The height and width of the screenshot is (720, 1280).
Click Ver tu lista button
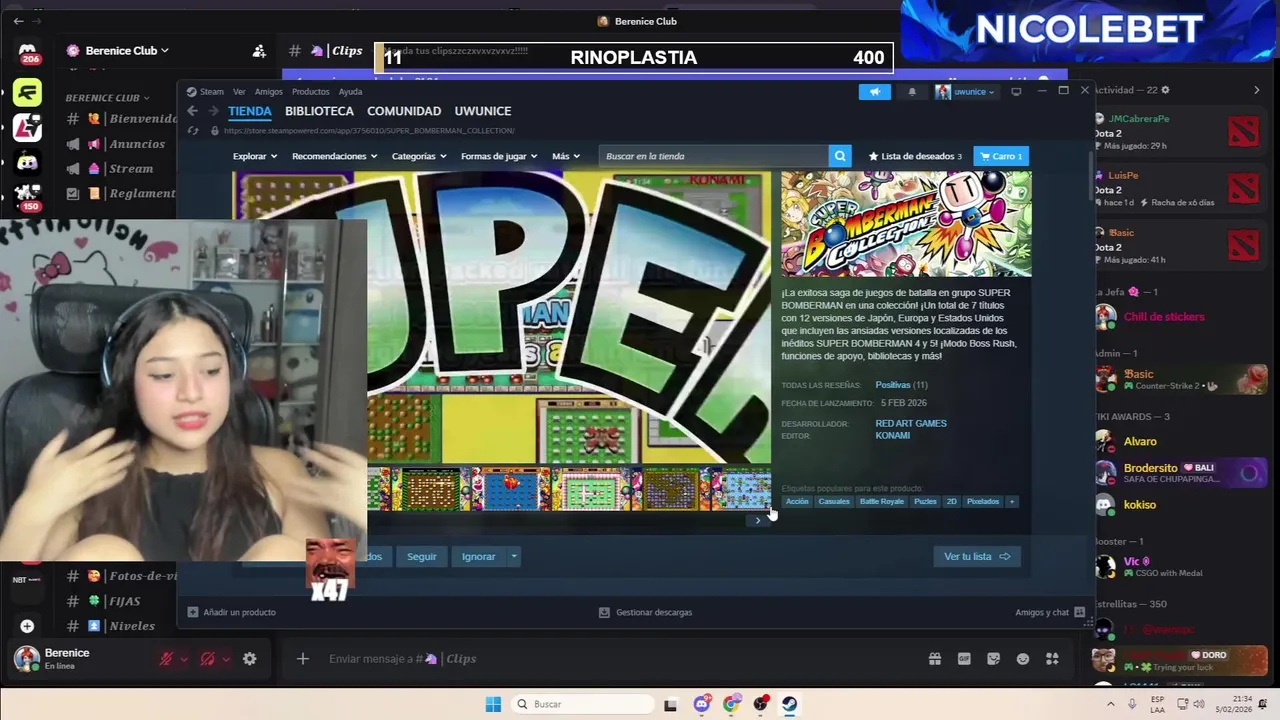(x=977, y=556)
